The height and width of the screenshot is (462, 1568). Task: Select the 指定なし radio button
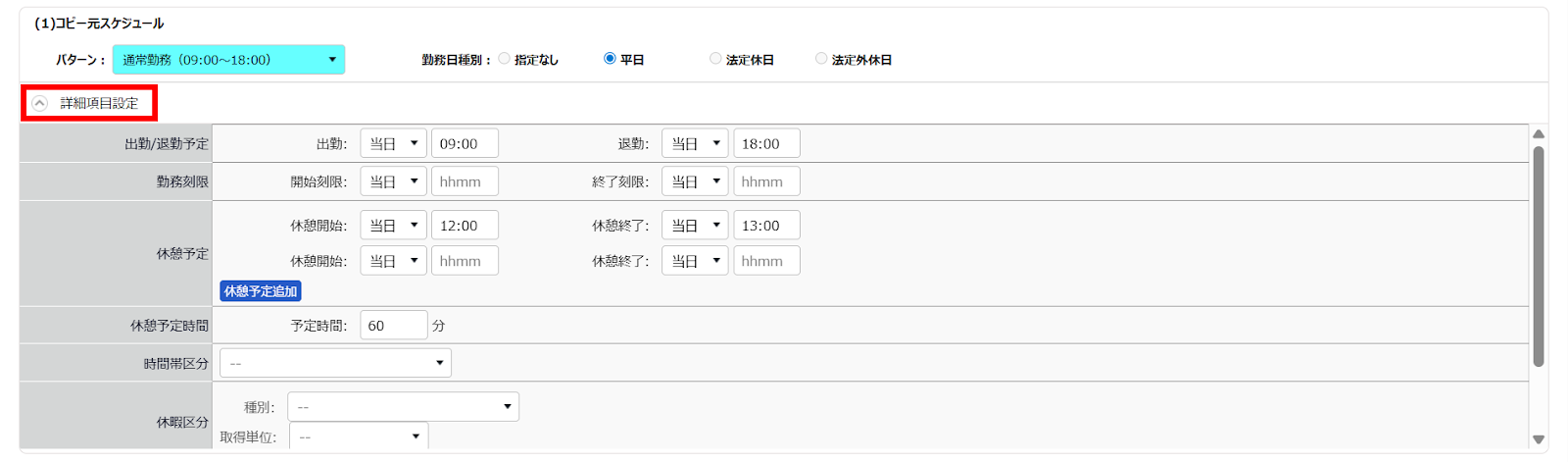[504, 59]
